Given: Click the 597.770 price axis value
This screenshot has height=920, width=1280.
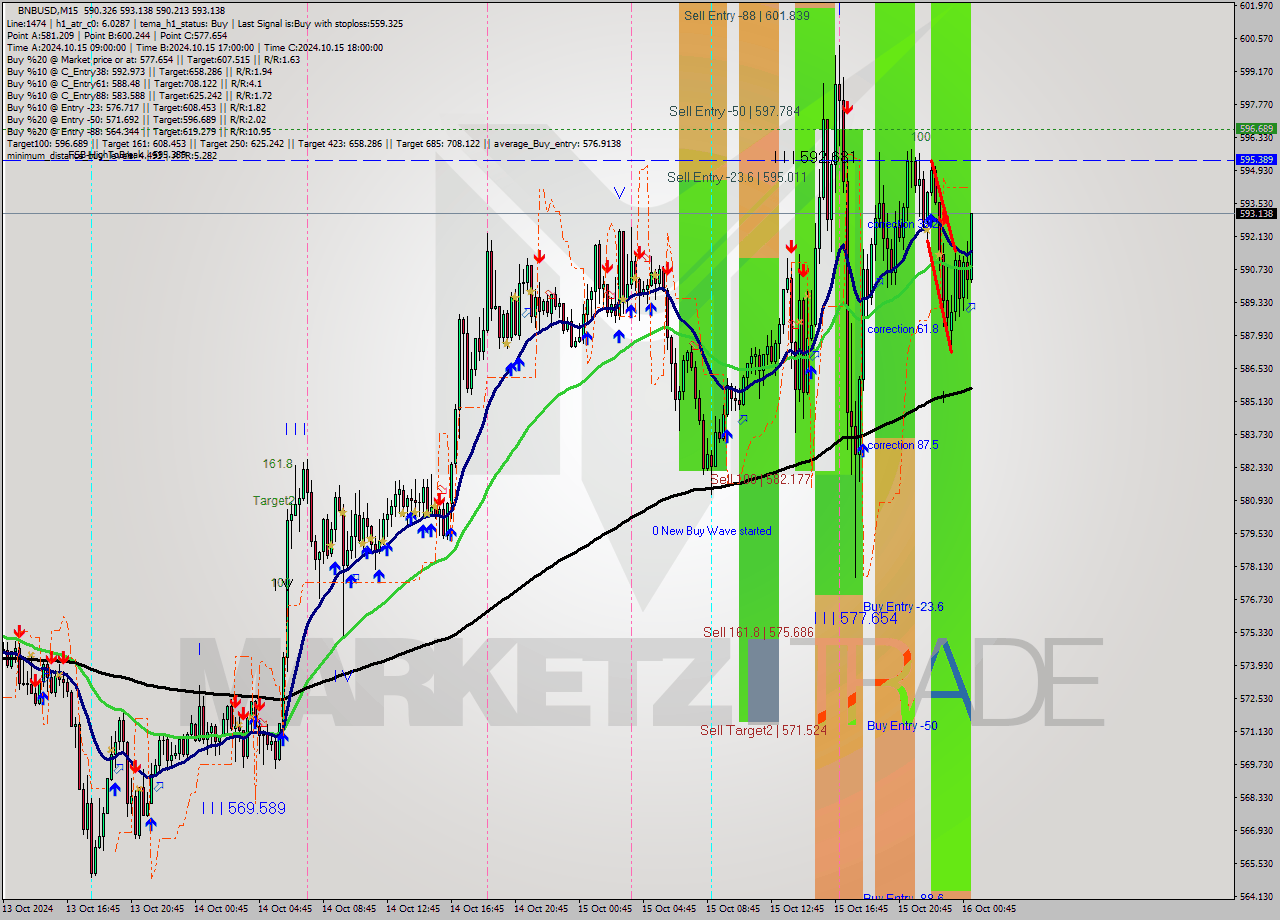Looking at the screenshot, I should tap(1256, 104).
